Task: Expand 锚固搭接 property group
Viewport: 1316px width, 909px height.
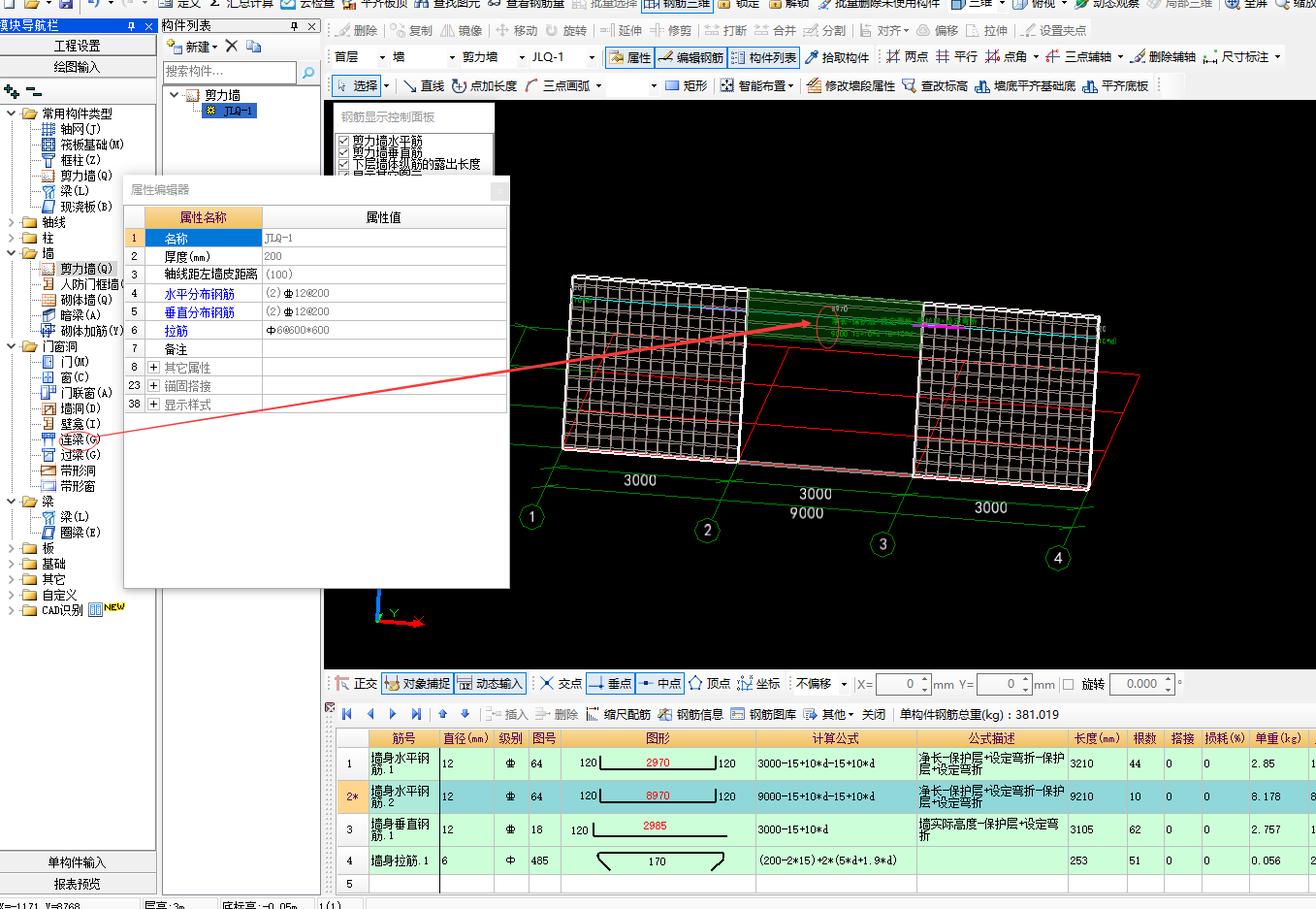Action: pyautogui.click(x=153, y=386)
